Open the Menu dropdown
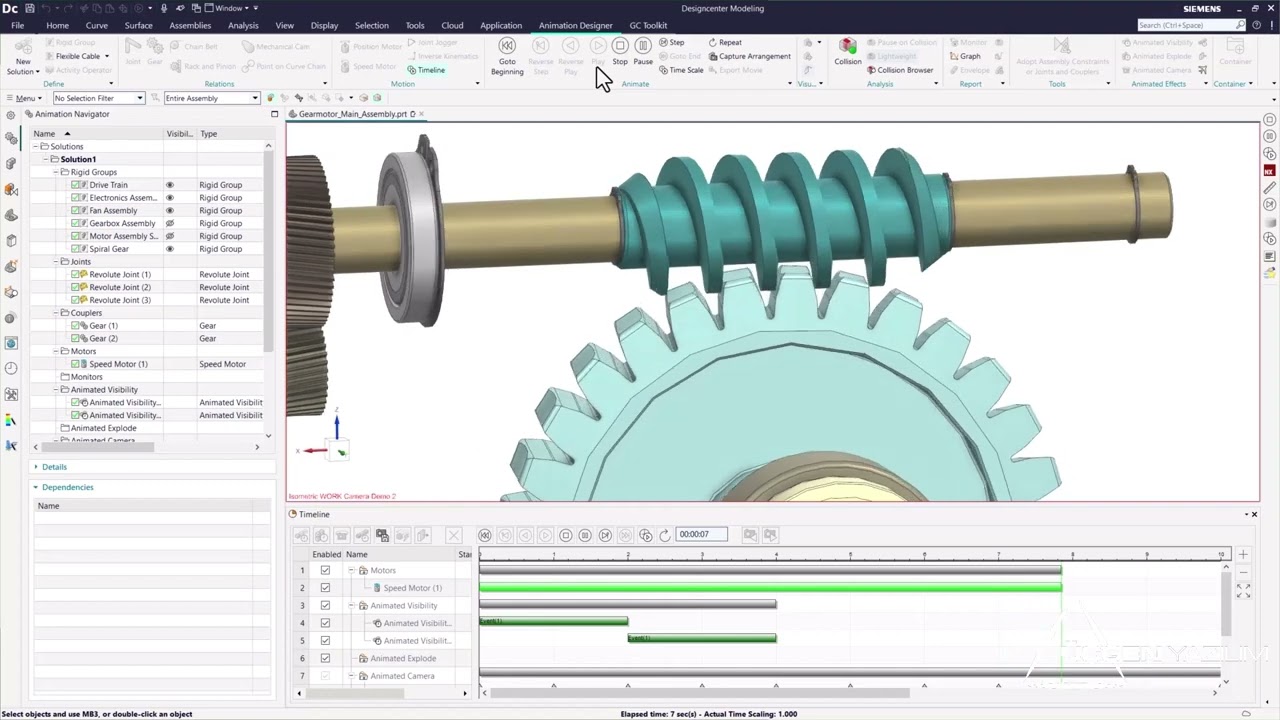This screenshot has width=1280, height=720. tap(24, 98)
